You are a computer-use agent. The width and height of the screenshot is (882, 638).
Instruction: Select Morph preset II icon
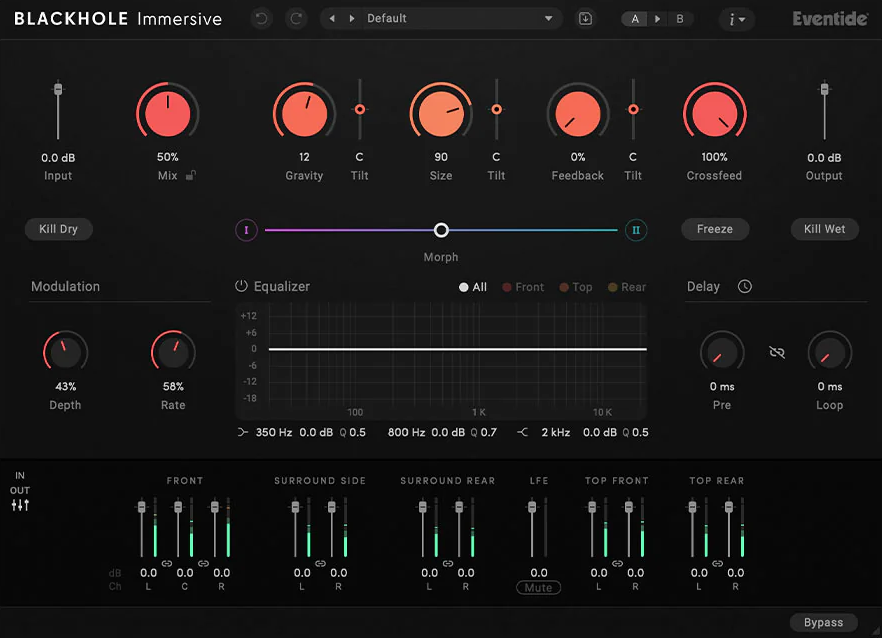coord(636,230)
